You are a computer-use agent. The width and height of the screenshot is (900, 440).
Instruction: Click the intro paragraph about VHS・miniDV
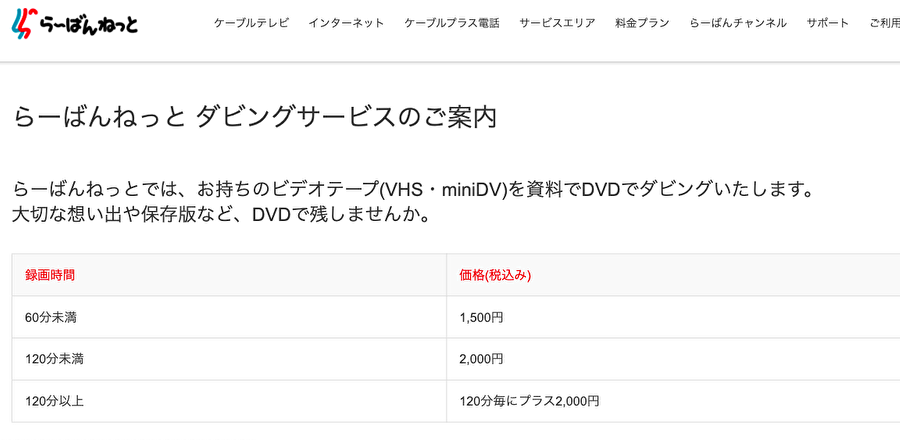[413, 201]
